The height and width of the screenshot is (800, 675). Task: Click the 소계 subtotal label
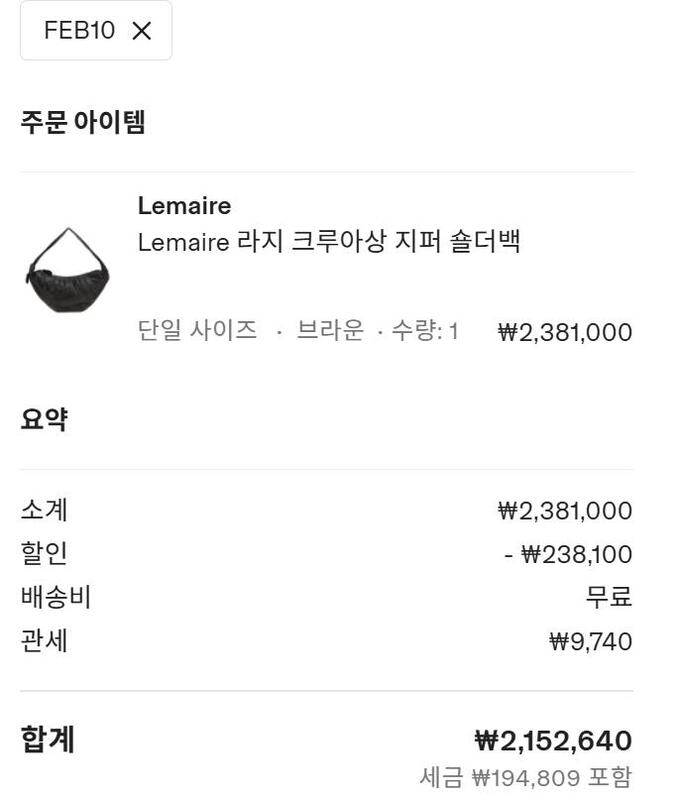coord(44,510)
